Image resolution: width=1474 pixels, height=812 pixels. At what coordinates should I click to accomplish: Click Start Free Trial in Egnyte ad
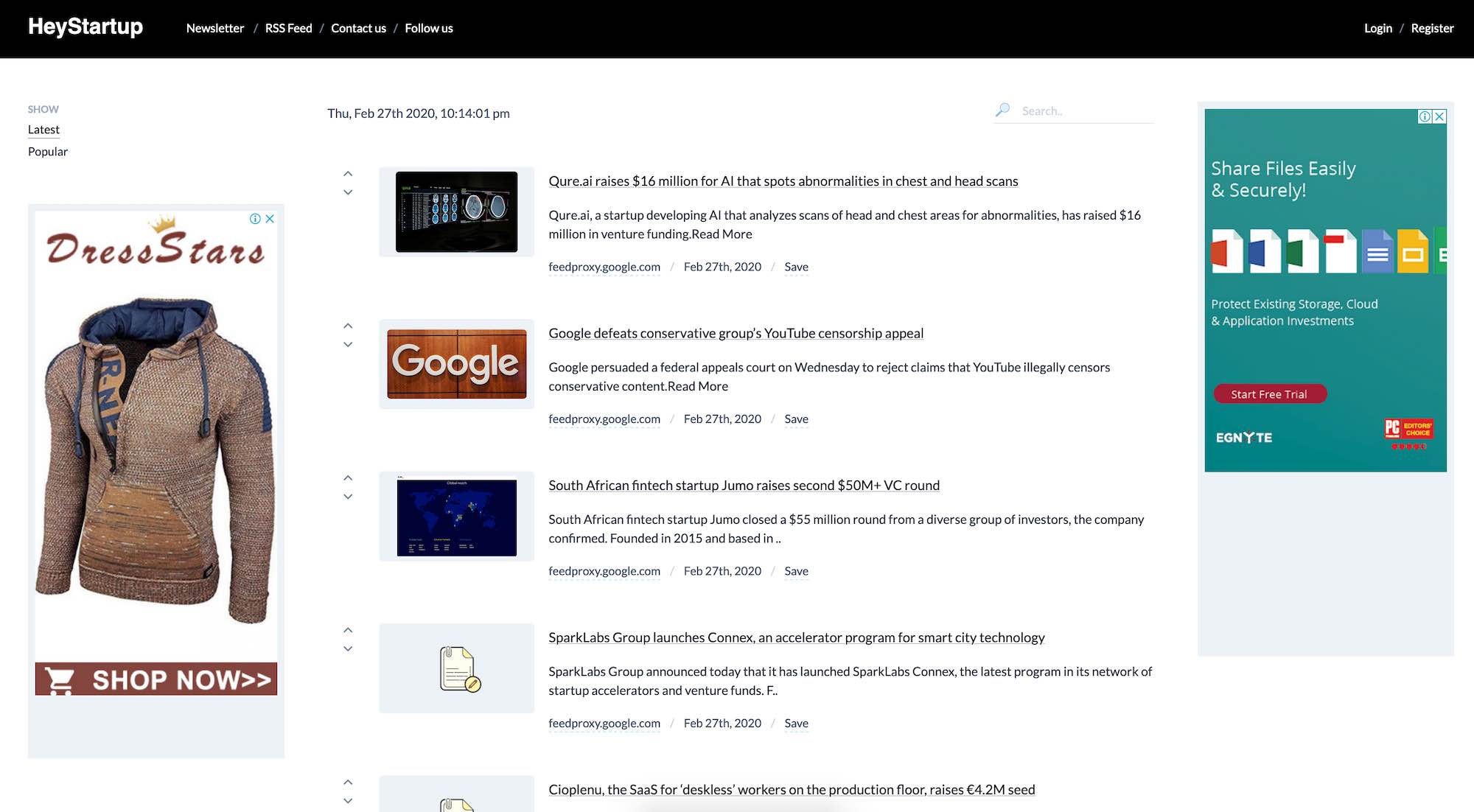point(1270,394)
